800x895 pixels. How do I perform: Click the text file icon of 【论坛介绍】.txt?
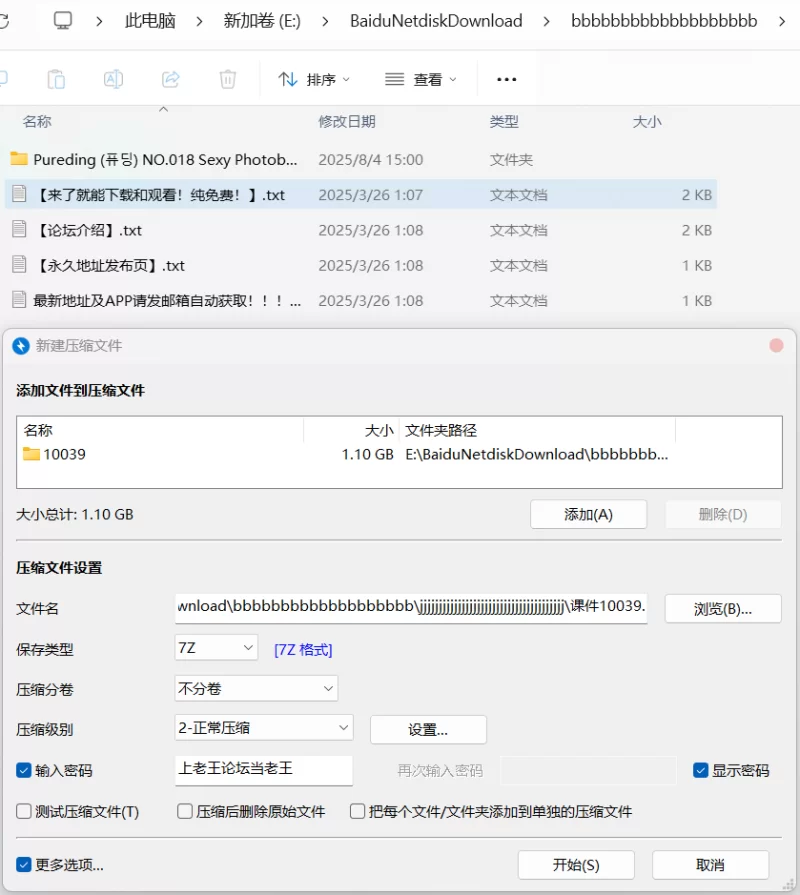(19, 229)
